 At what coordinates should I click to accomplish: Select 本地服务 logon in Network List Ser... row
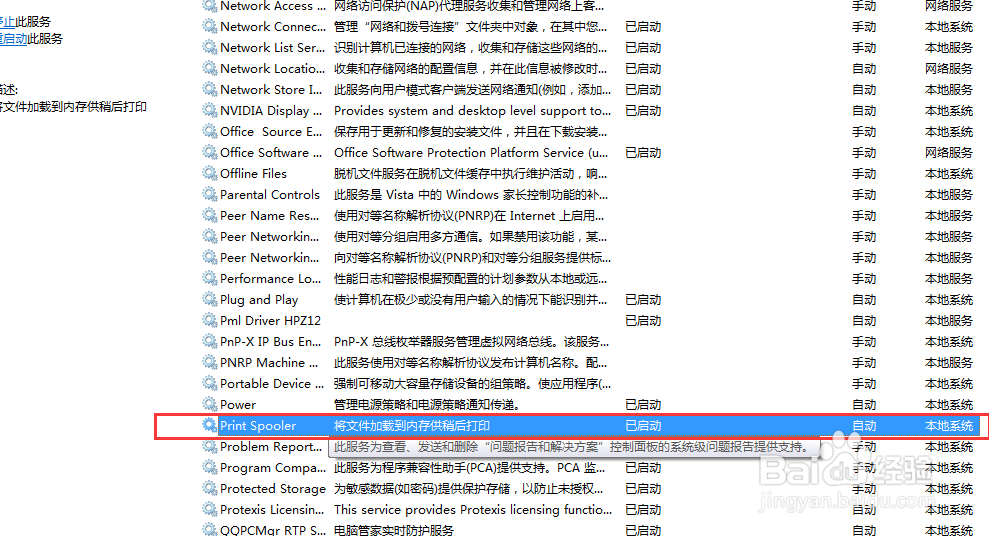point(949,47)
